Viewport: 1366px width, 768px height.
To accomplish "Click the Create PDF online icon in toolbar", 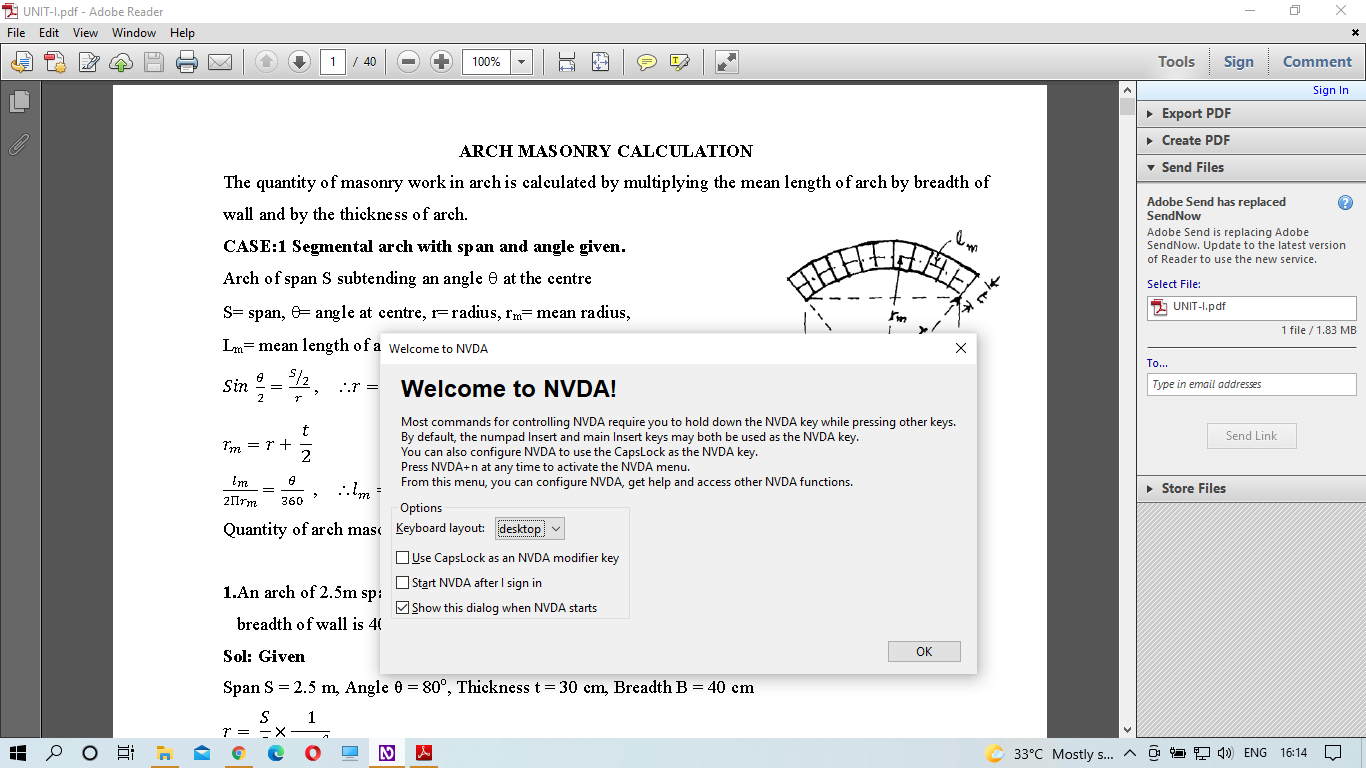I will [54, 62].
